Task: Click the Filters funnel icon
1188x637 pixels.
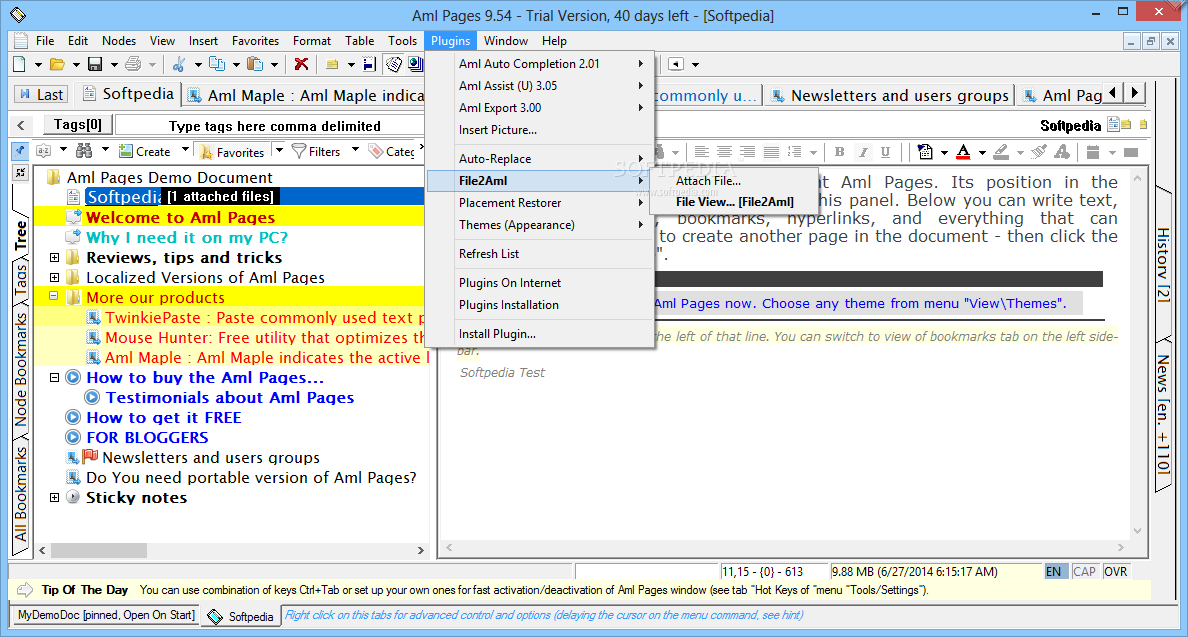Action: point(299,151)
